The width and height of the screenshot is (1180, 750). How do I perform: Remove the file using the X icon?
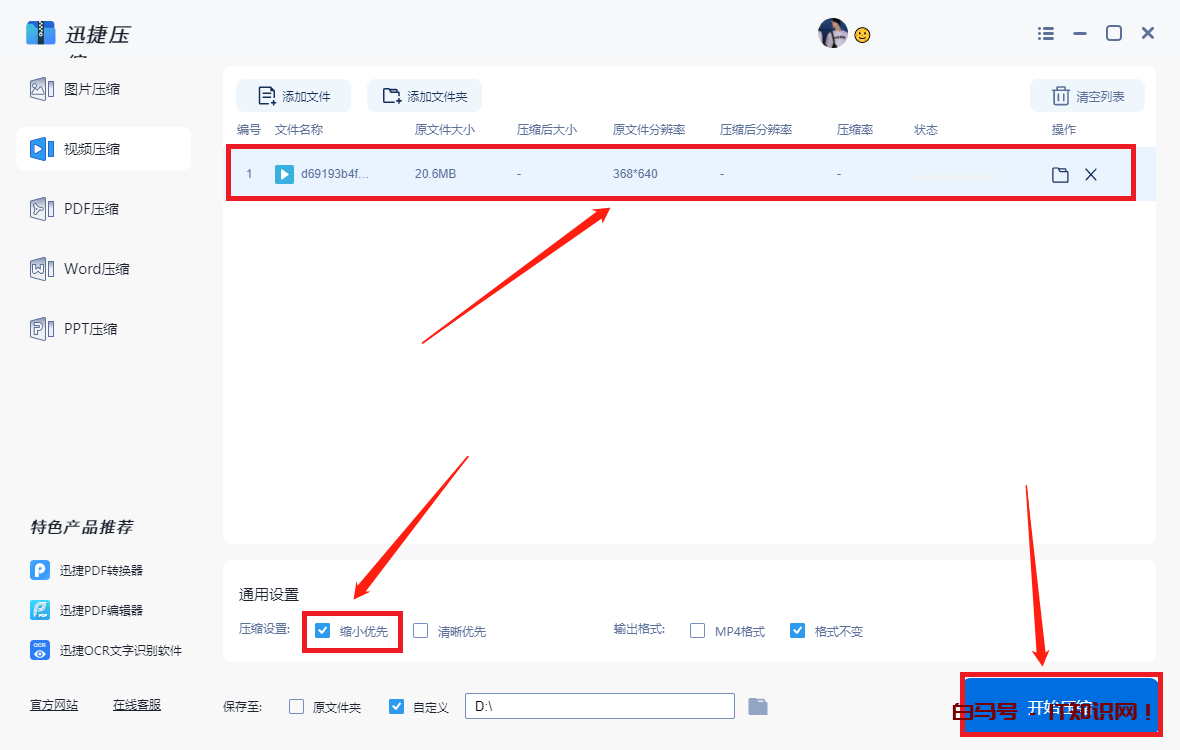pyautogui.click(x=1091, y=175)
